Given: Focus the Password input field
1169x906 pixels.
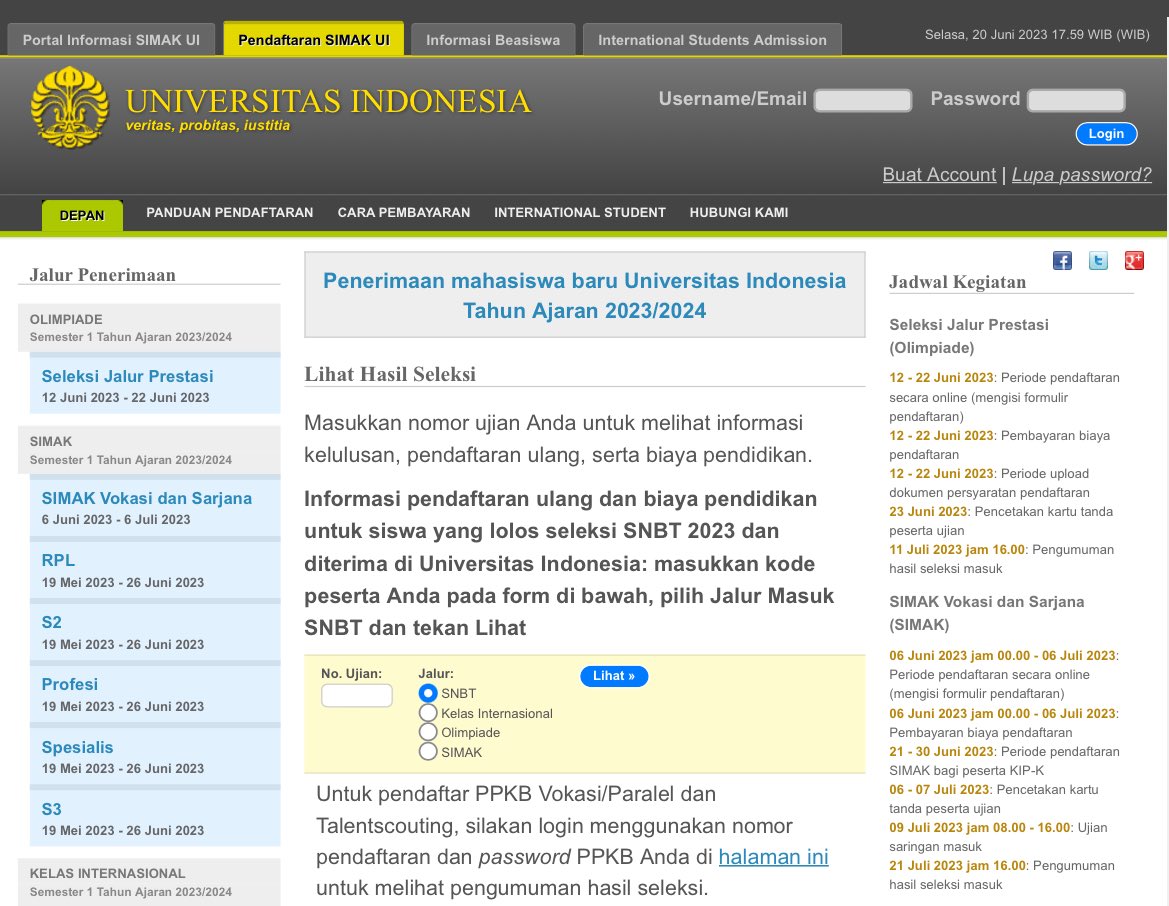Looking at the screenshot, I should tap(1076, 100).
